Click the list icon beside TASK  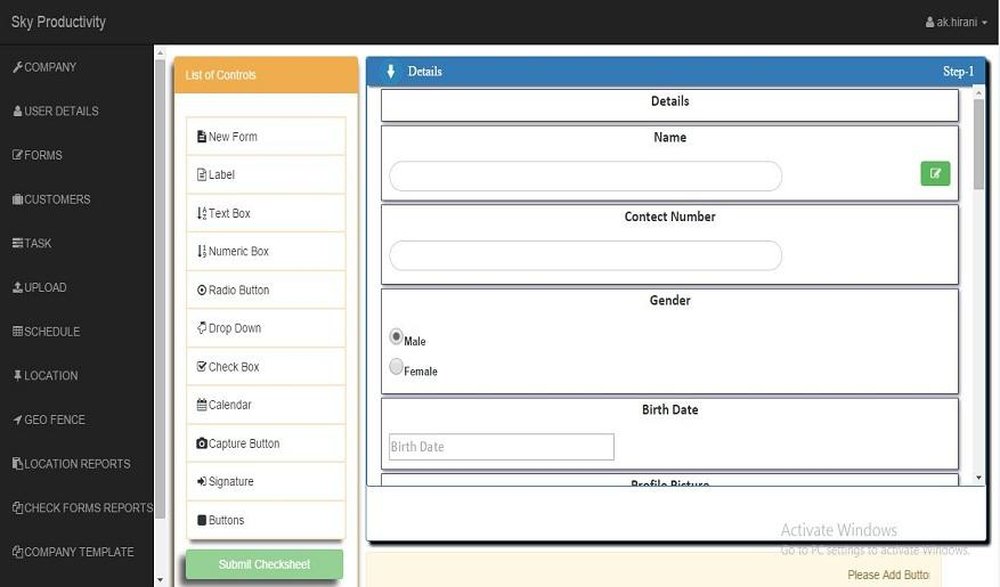click(18, 243)
